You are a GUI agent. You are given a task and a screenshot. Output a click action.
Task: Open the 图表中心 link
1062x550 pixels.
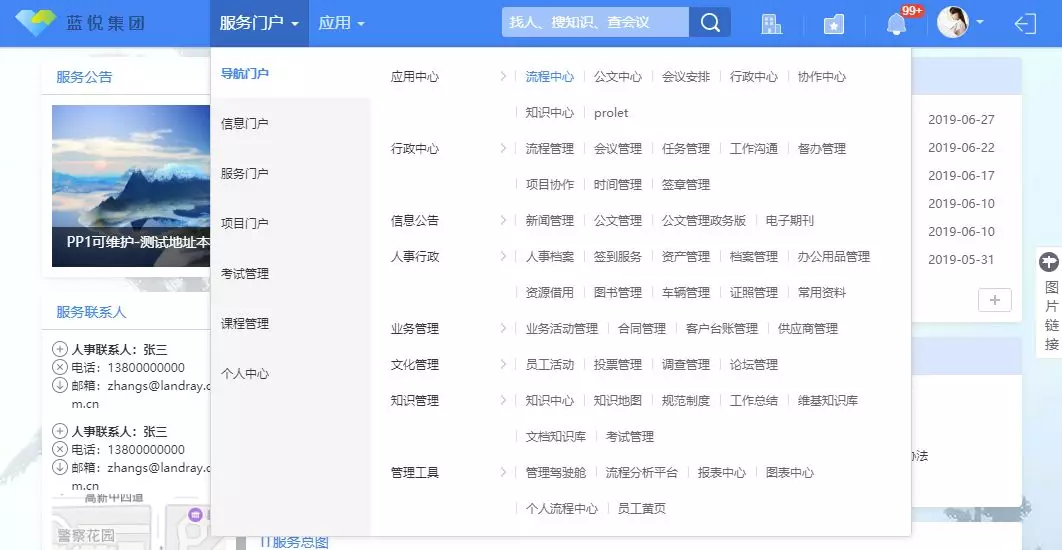(x=790, y=472)
